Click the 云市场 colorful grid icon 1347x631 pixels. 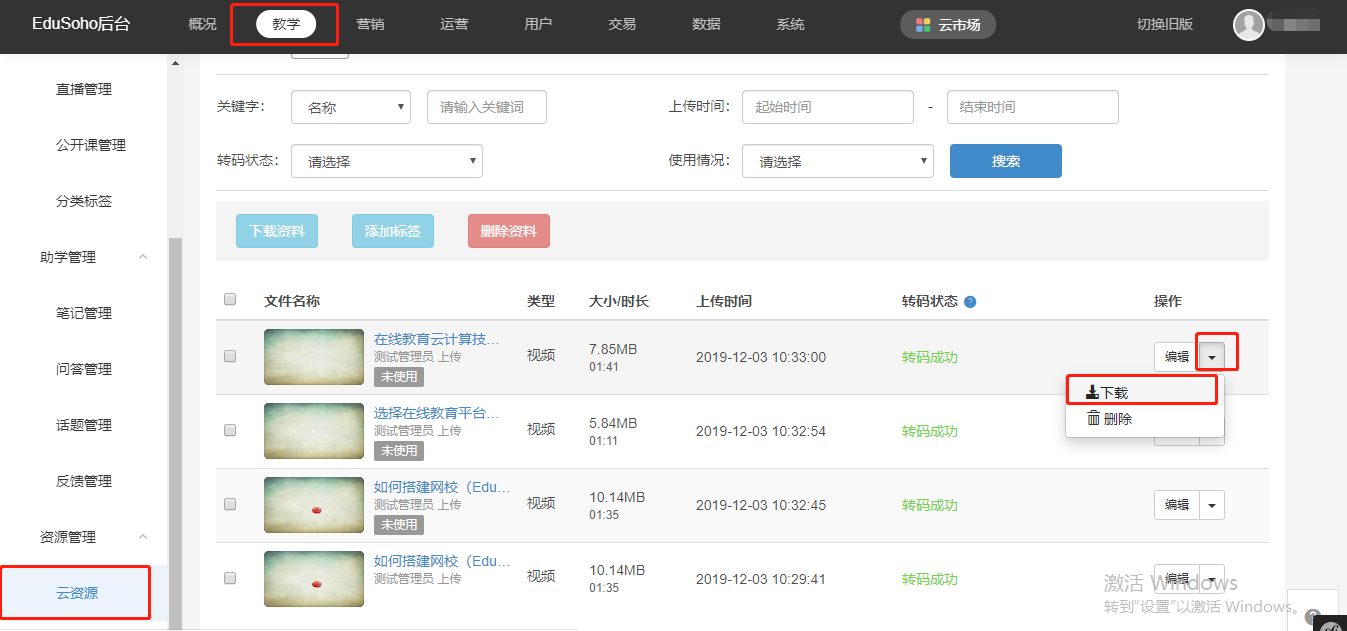923,25
